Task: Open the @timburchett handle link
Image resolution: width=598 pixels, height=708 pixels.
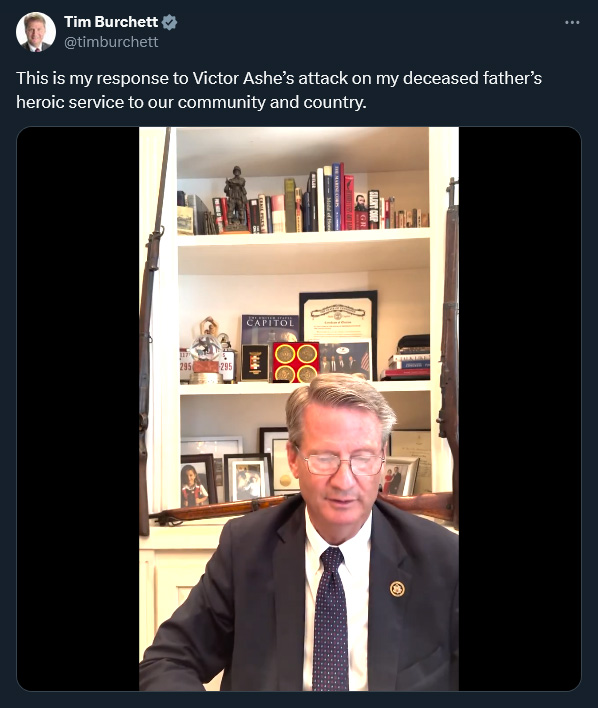Action: tap(111, 42)
